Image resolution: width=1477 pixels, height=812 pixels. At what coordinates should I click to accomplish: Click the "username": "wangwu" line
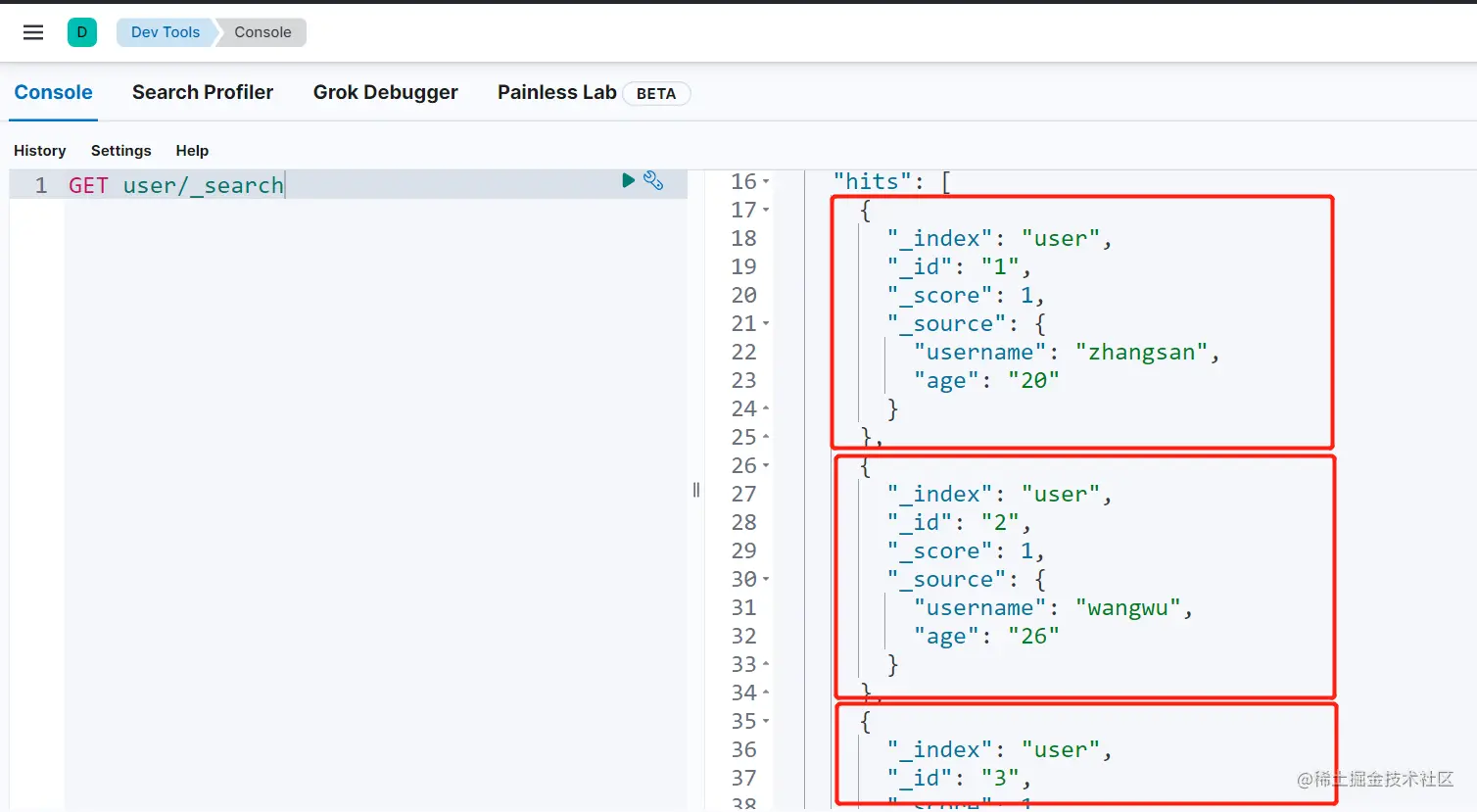pyautogui.click(x=1054, y=608)
